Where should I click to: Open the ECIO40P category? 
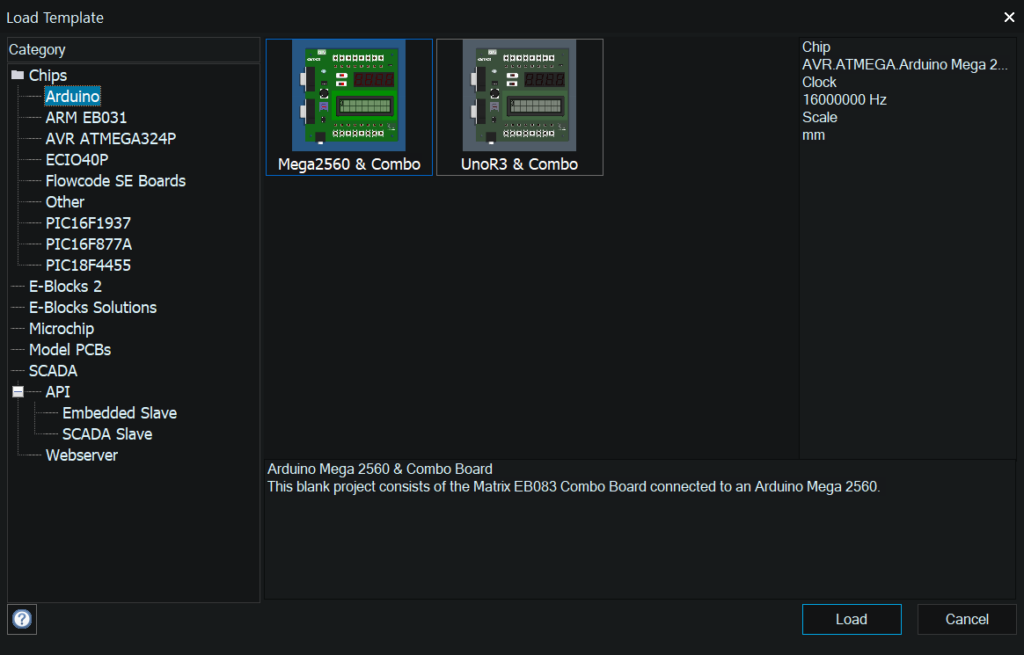[77, 159]
